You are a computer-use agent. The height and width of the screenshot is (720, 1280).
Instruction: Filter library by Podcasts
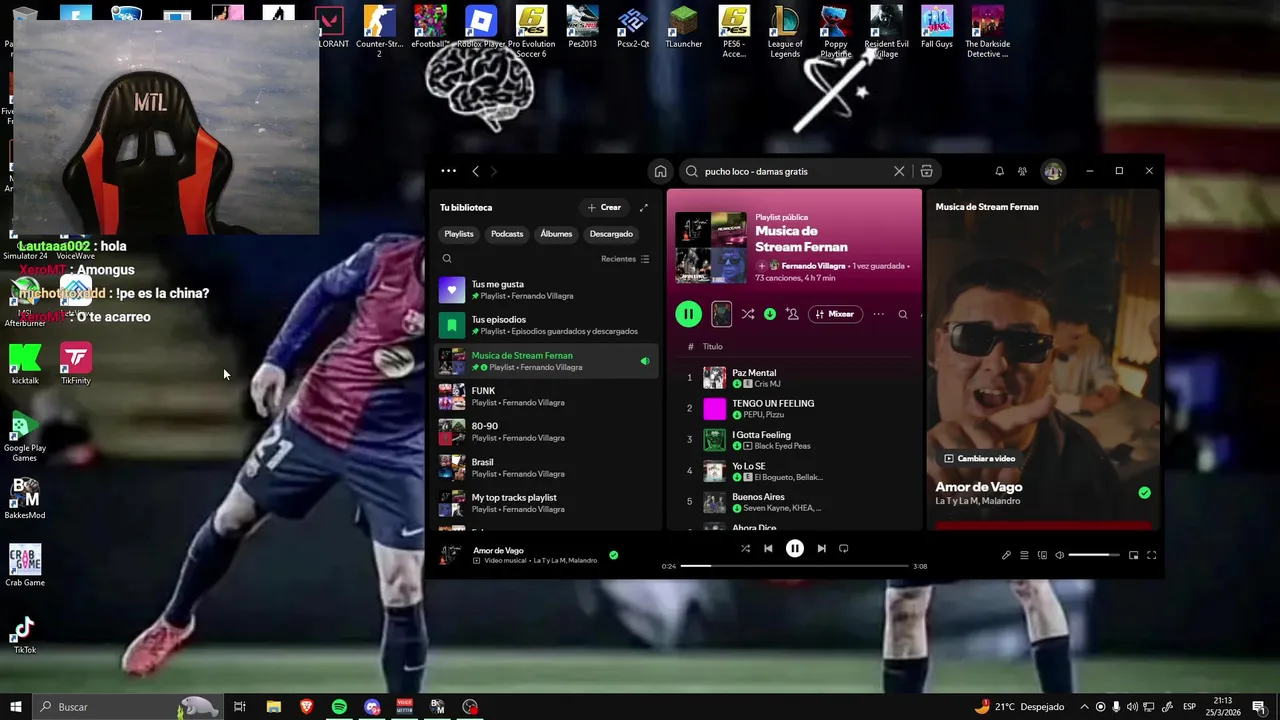(x=507, y=234)
